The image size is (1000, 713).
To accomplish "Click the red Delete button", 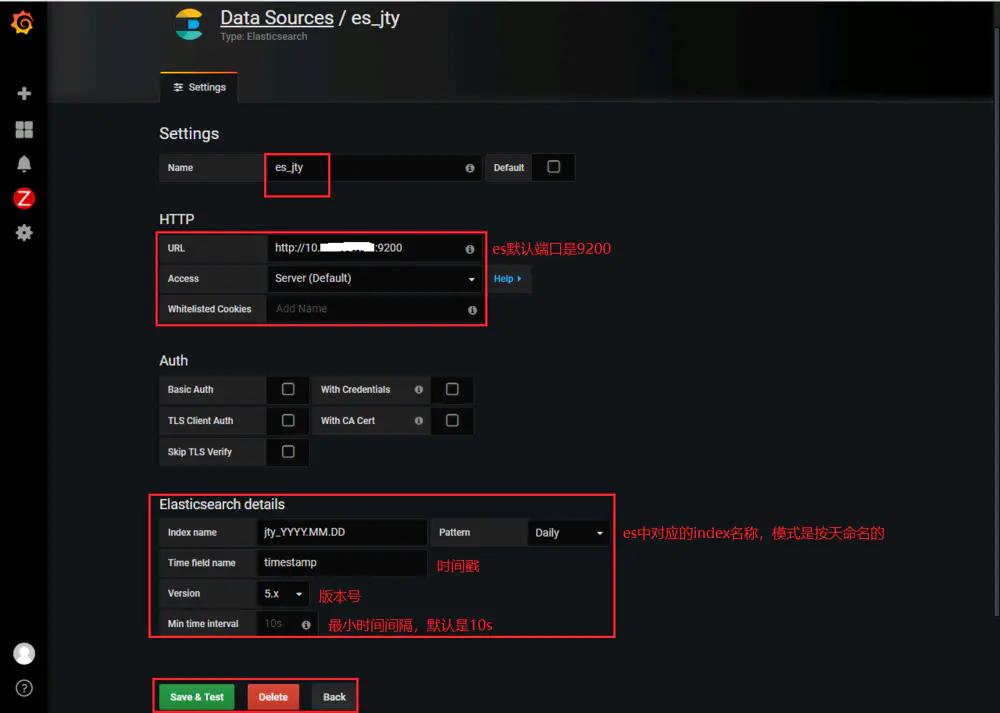I will pos(273,697).
